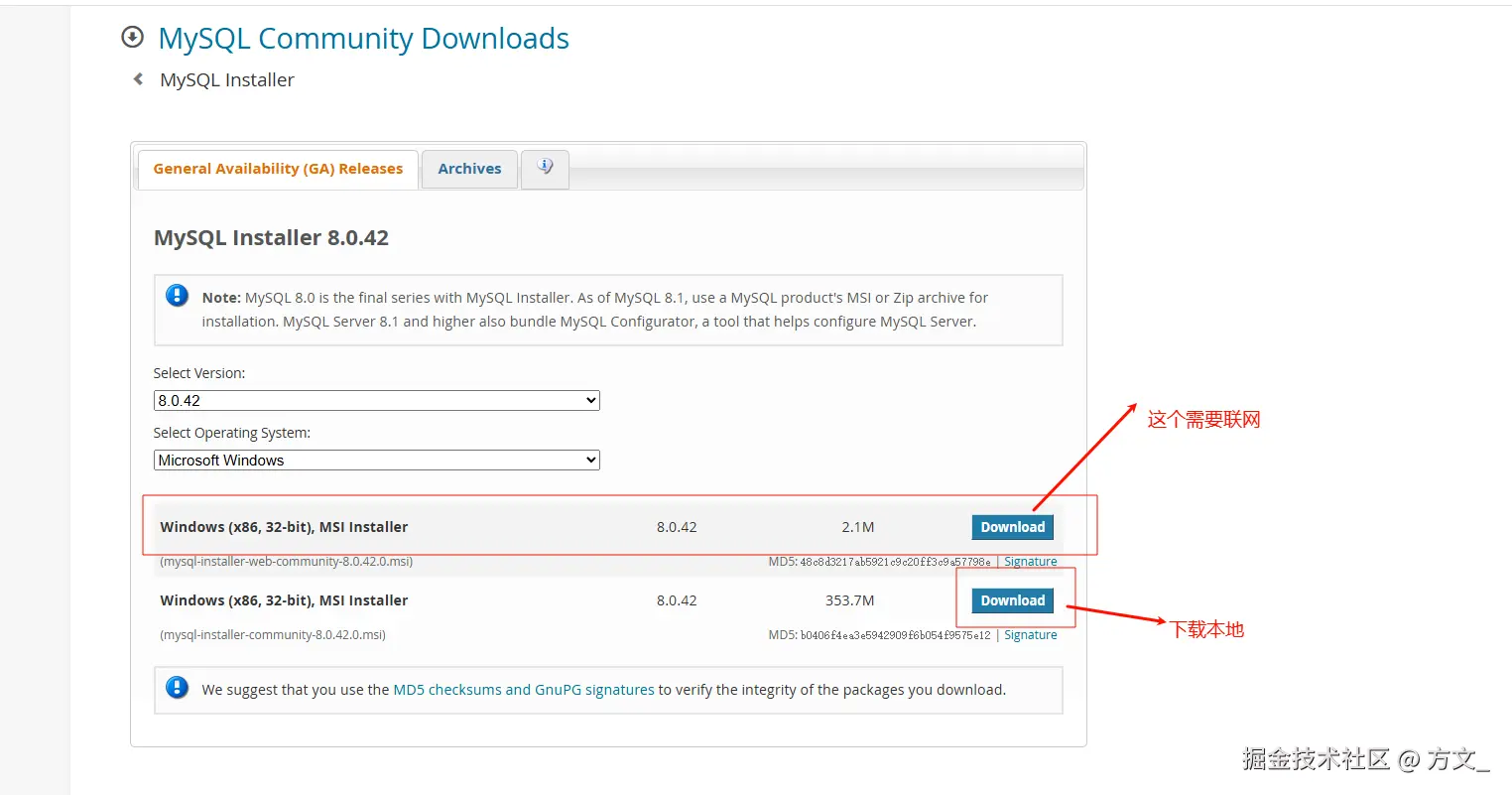Download the 2.1M web installer
This screenshot has width=1512, height=795.
coord(1012,527)
